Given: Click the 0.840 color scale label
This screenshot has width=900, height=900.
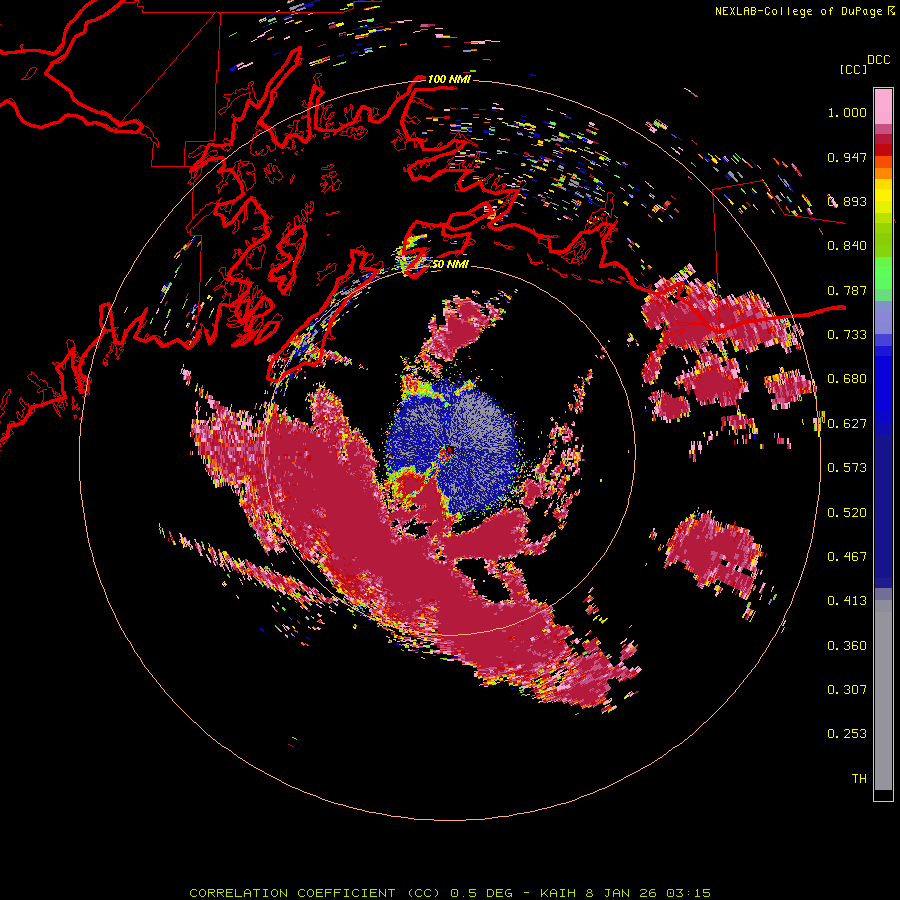Looking at the screenshot, I should tap(847, 246).
